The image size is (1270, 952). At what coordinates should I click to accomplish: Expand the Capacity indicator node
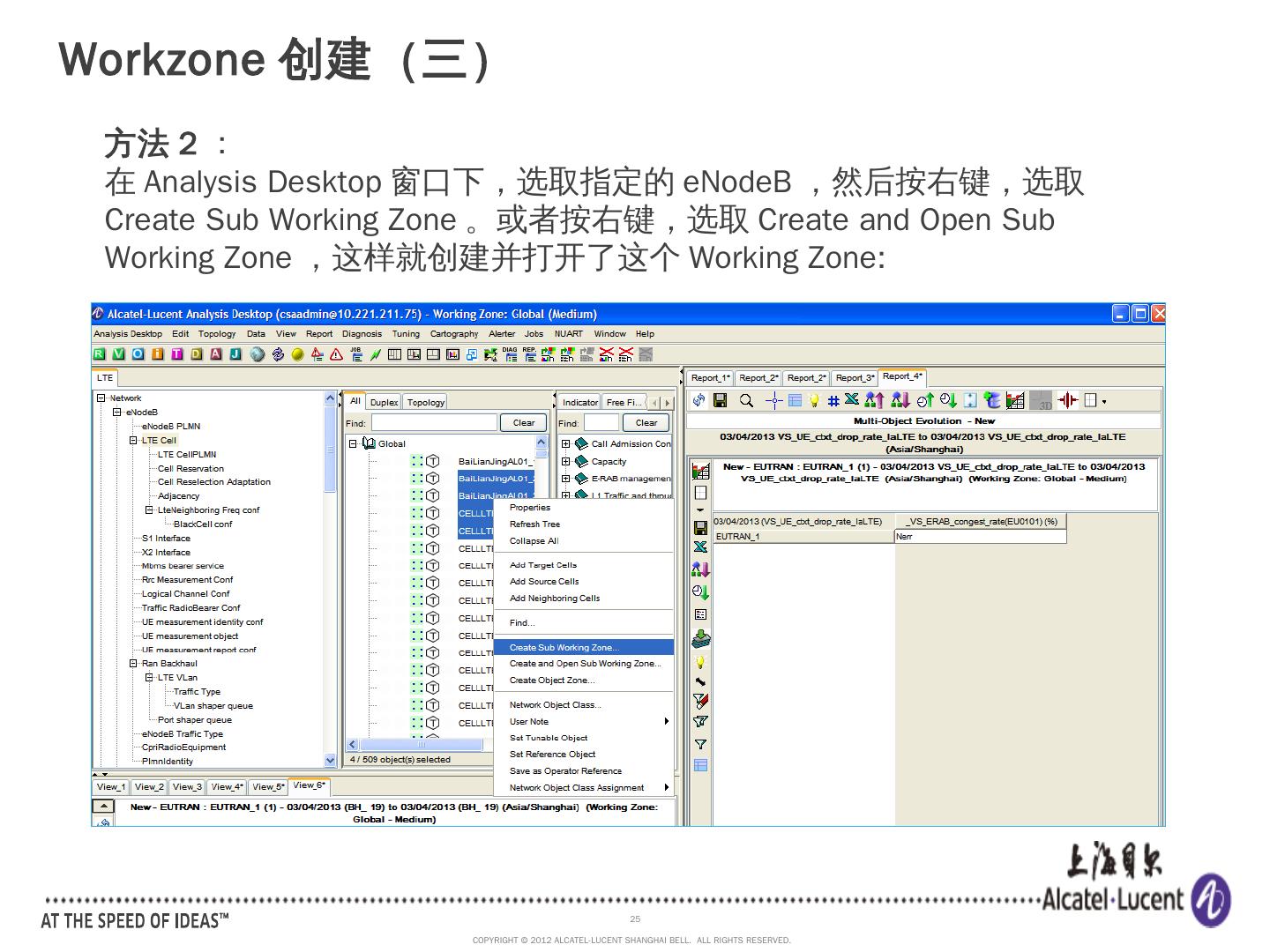click(565, 462)
